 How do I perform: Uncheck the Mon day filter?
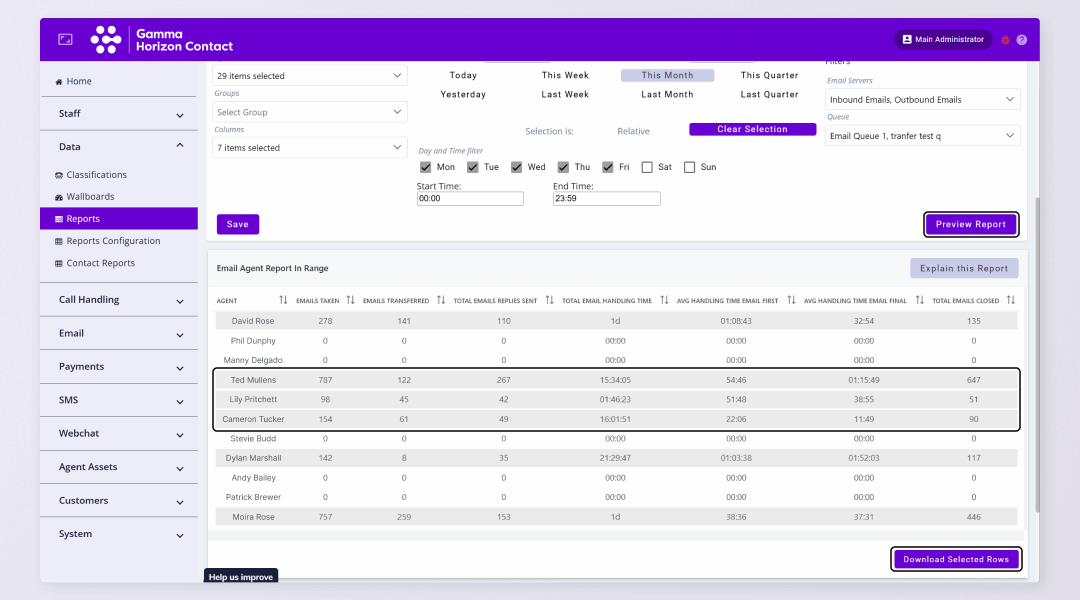pyautogui.click(x=425, y=167)
